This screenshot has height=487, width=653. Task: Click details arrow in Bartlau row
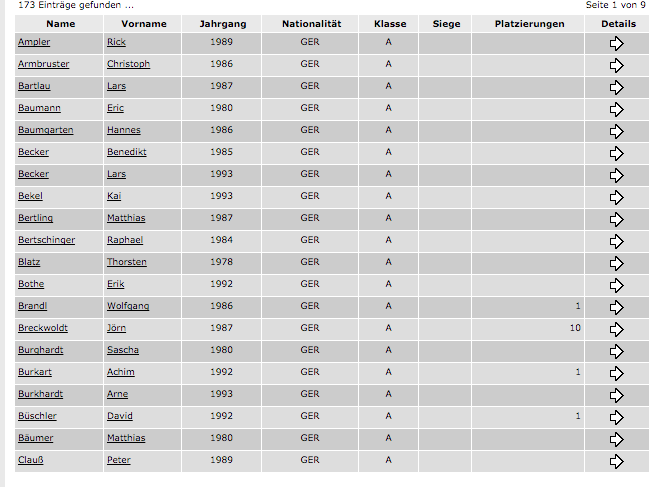[x=616, y=87]
